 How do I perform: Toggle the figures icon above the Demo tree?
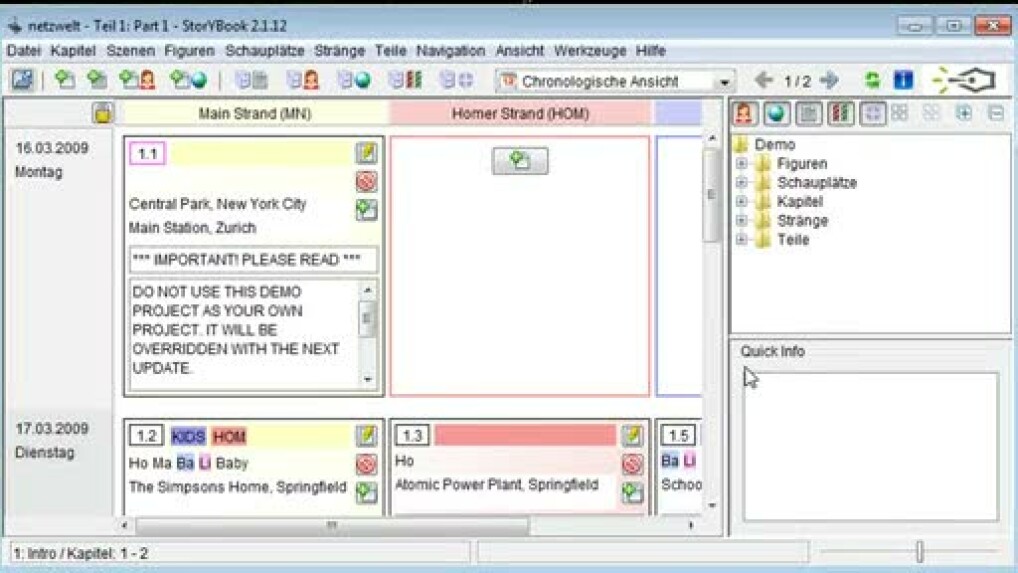(x=744, y=113)
